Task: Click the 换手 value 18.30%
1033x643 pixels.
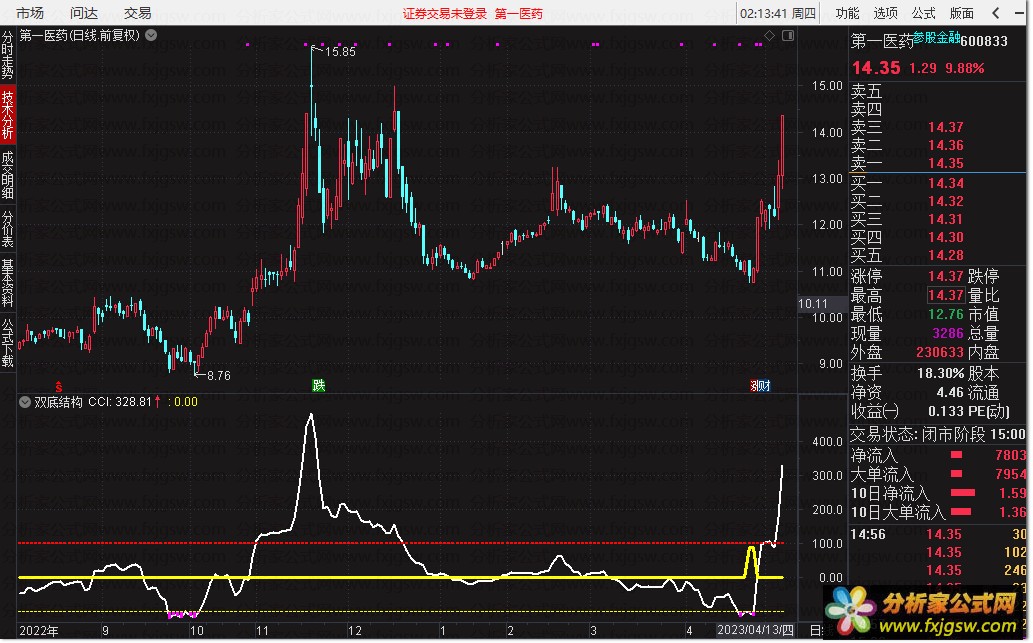Action: 940,374
